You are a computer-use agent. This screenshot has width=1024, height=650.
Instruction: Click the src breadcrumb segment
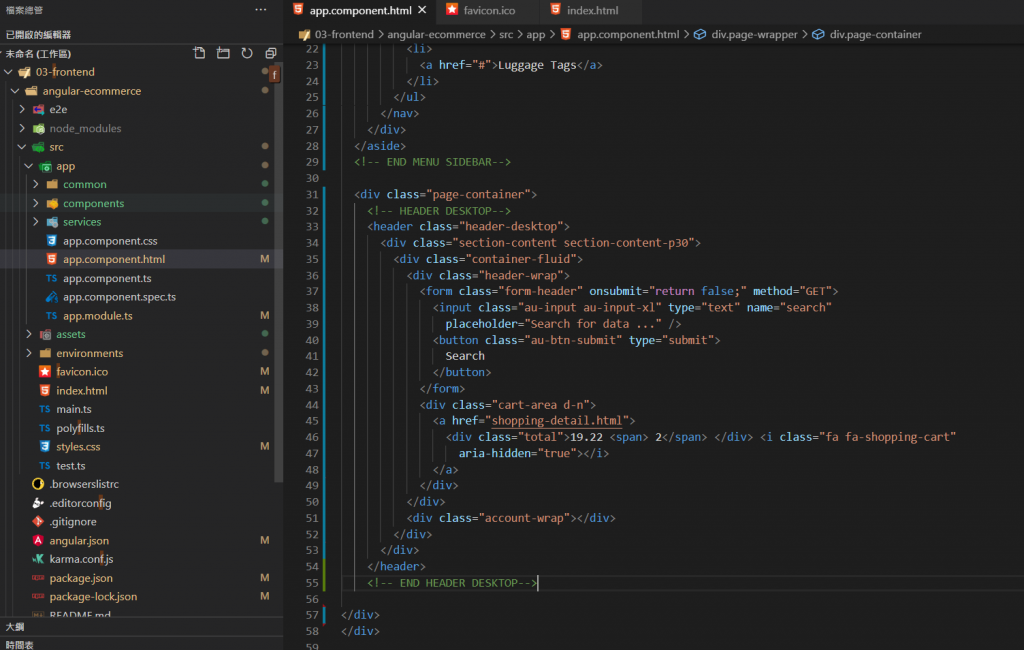506,34
